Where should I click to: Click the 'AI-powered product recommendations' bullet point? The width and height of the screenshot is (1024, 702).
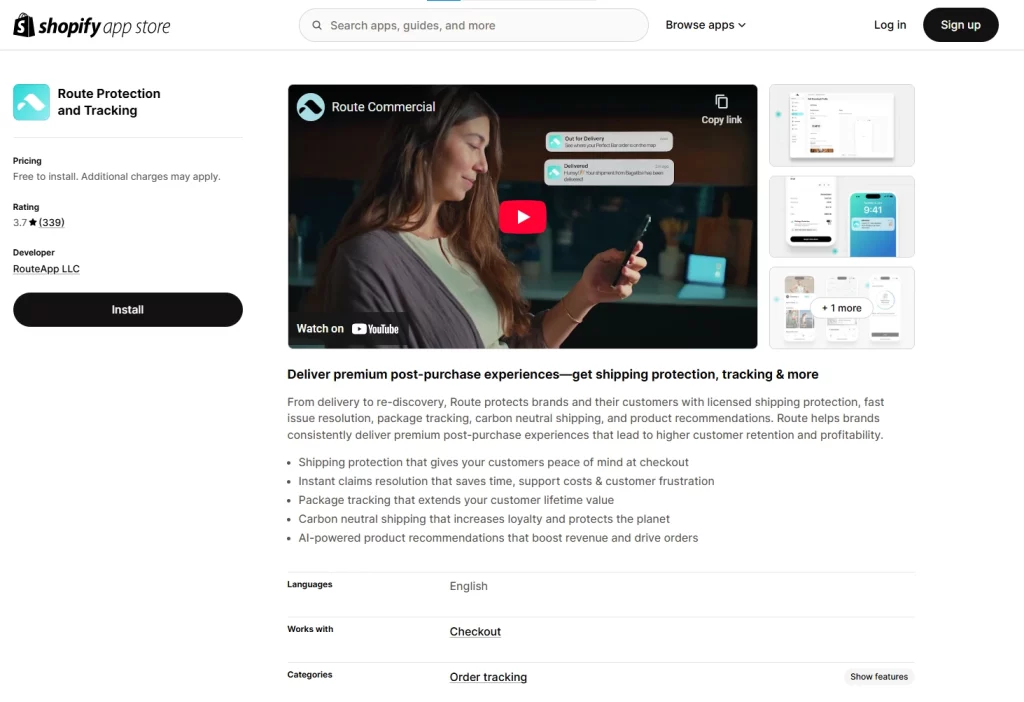click(x=498, y=538)
